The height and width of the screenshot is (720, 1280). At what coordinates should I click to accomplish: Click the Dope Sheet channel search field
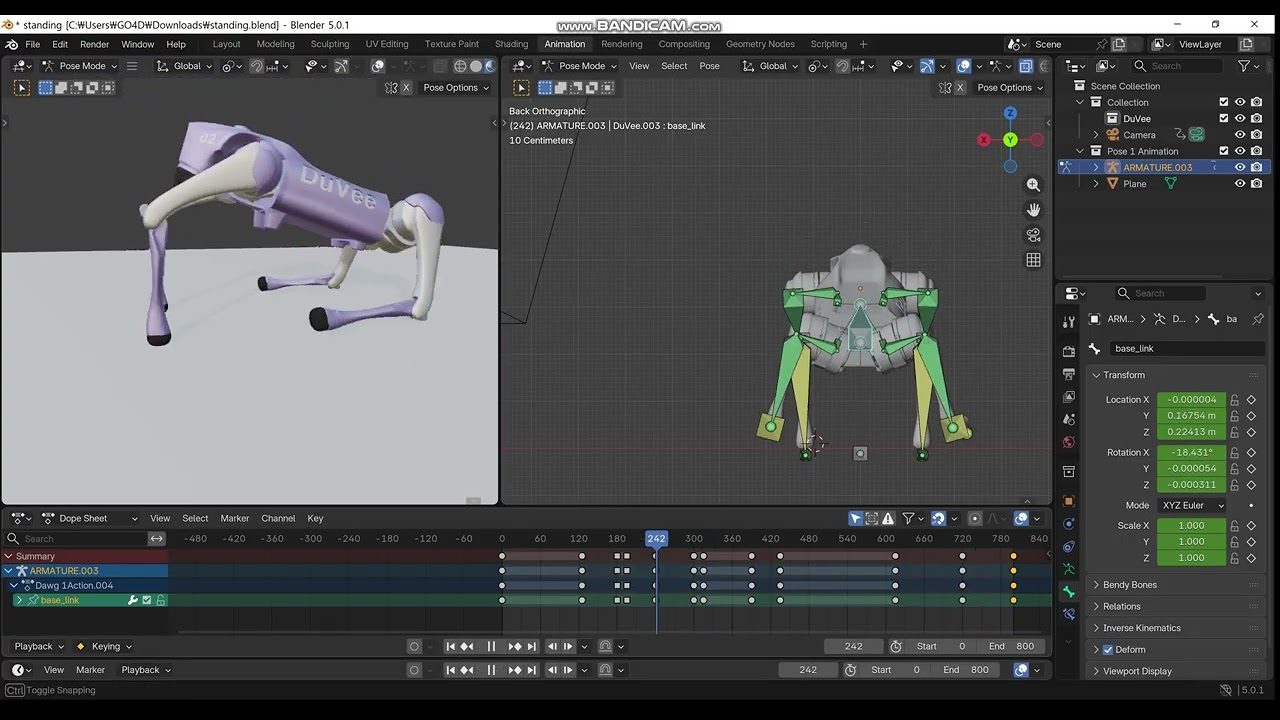[77, 539]
